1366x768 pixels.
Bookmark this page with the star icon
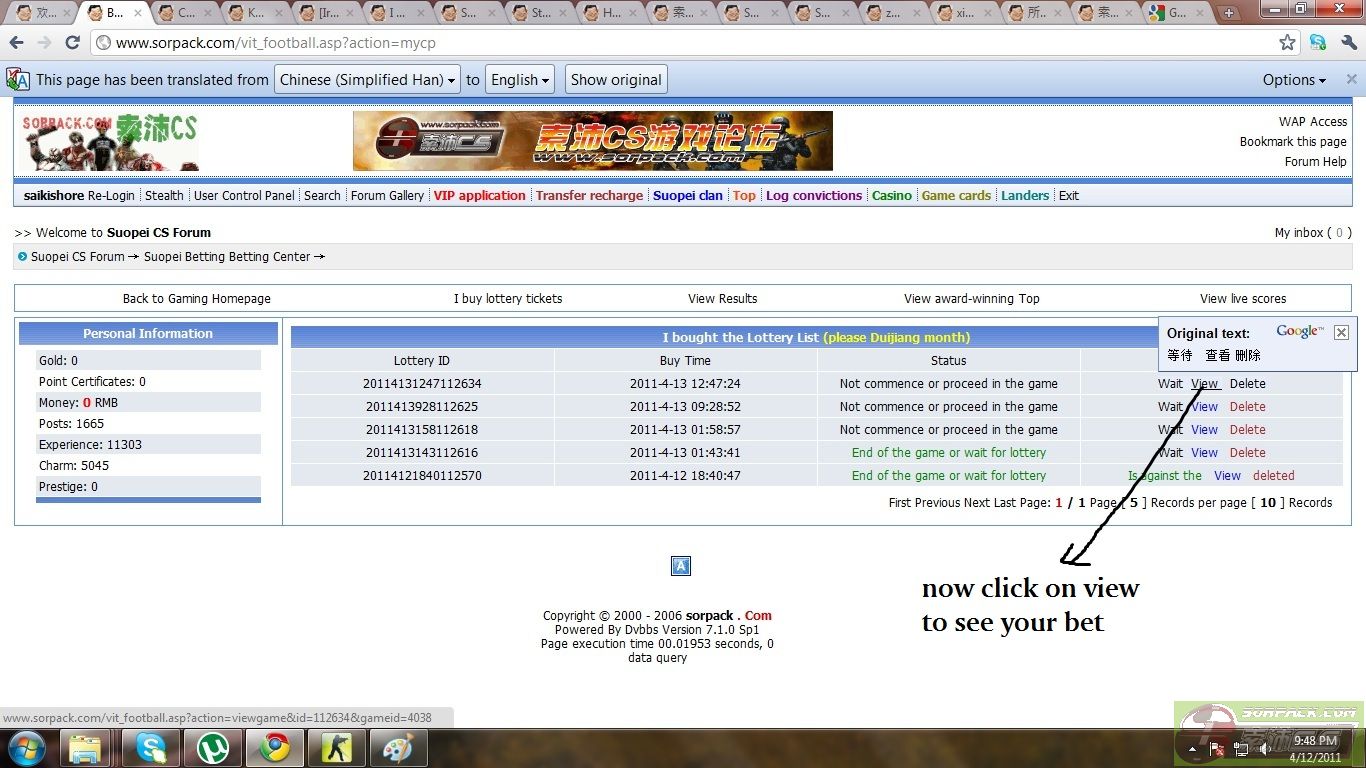point(1287,43)
